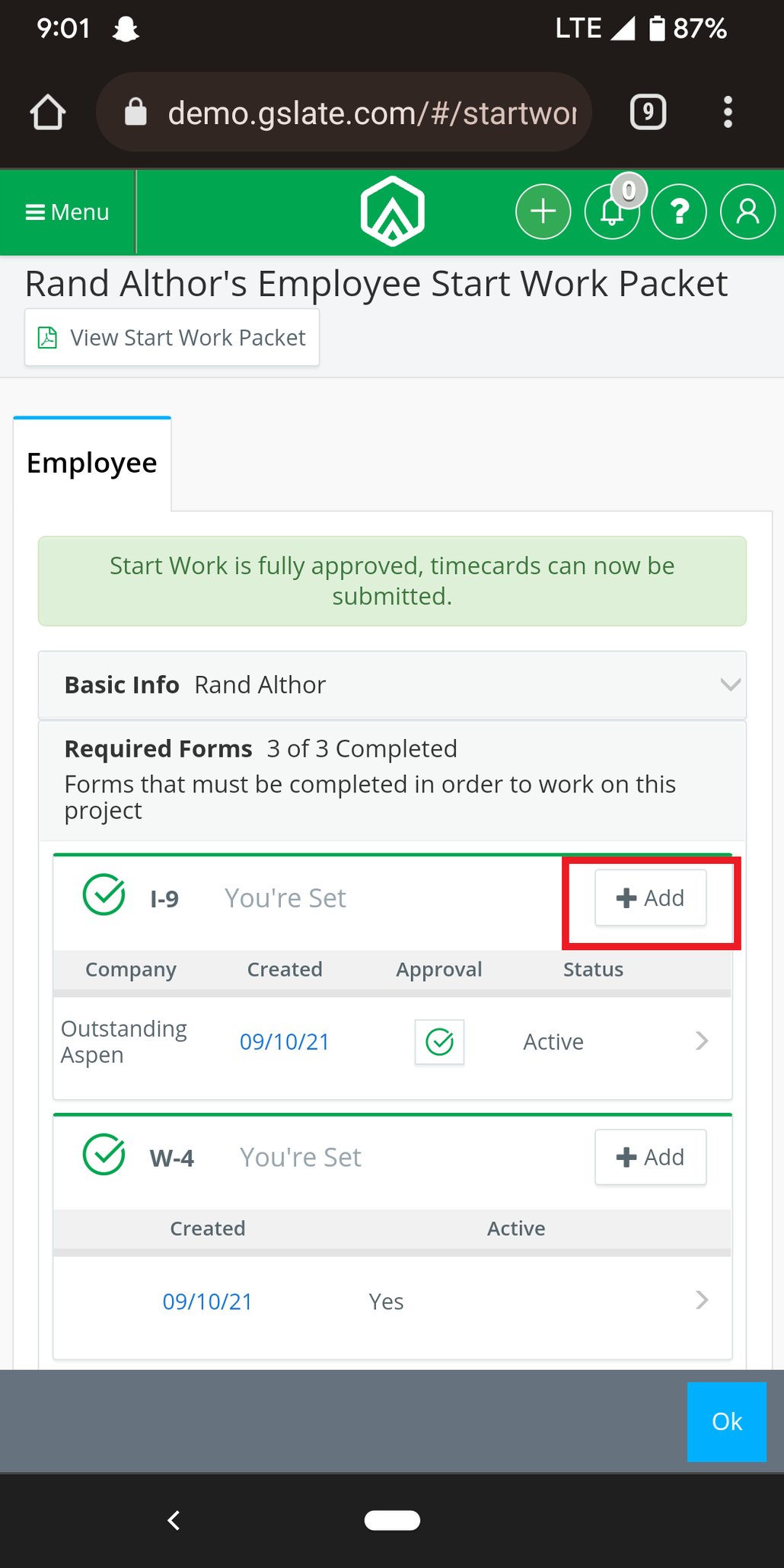The height and width of the screenshot is (1568, 784).
Task: Open the W-4 record details chevron
Action: [701, 1301]
